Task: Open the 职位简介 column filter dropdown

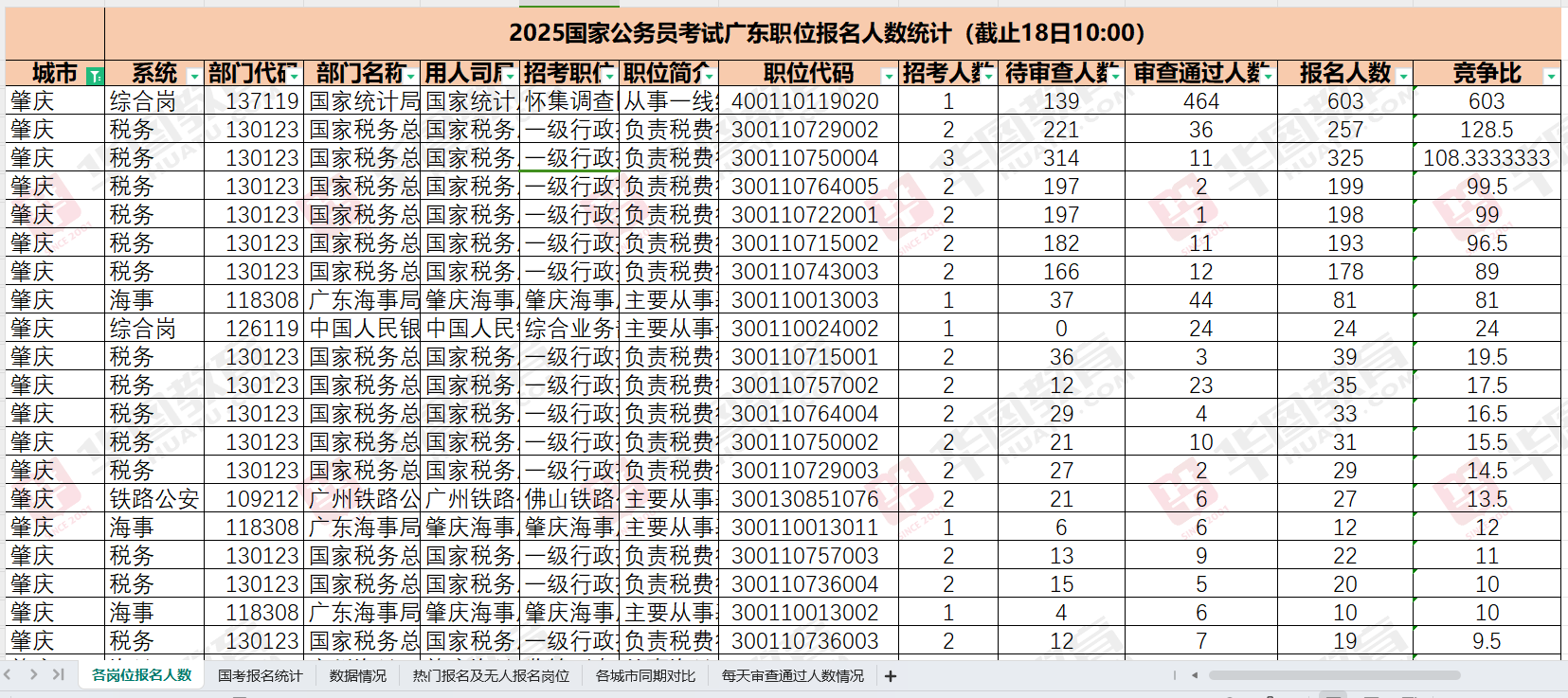Action: point(710,76)
